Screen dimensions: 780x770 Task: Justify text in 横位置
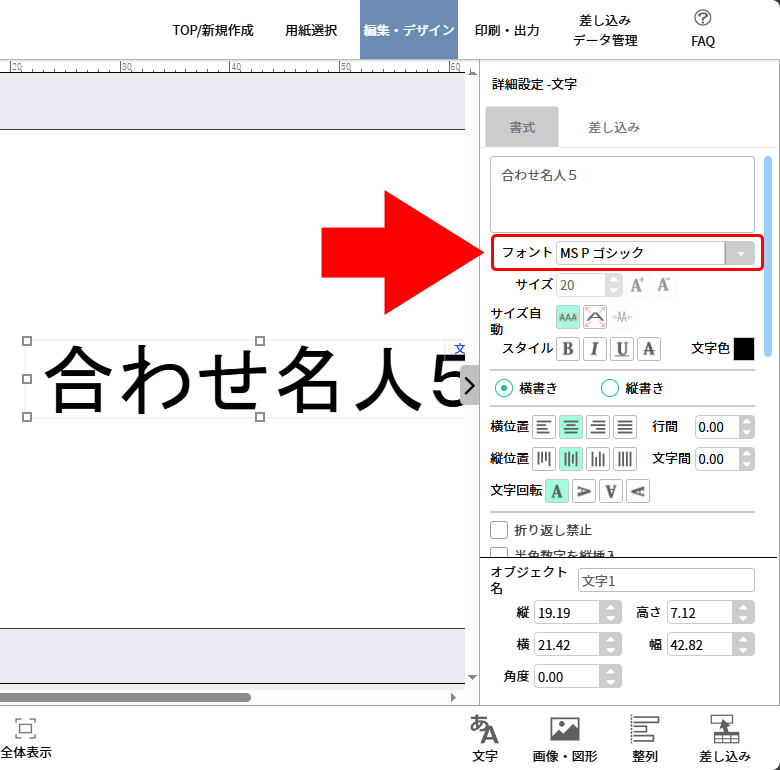coord(625,427)
